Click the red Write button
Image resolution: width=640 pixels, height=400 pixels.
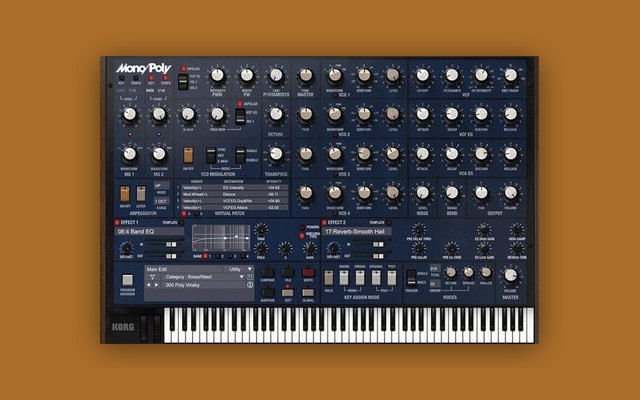pyautogui.click(x=308, y=272)
